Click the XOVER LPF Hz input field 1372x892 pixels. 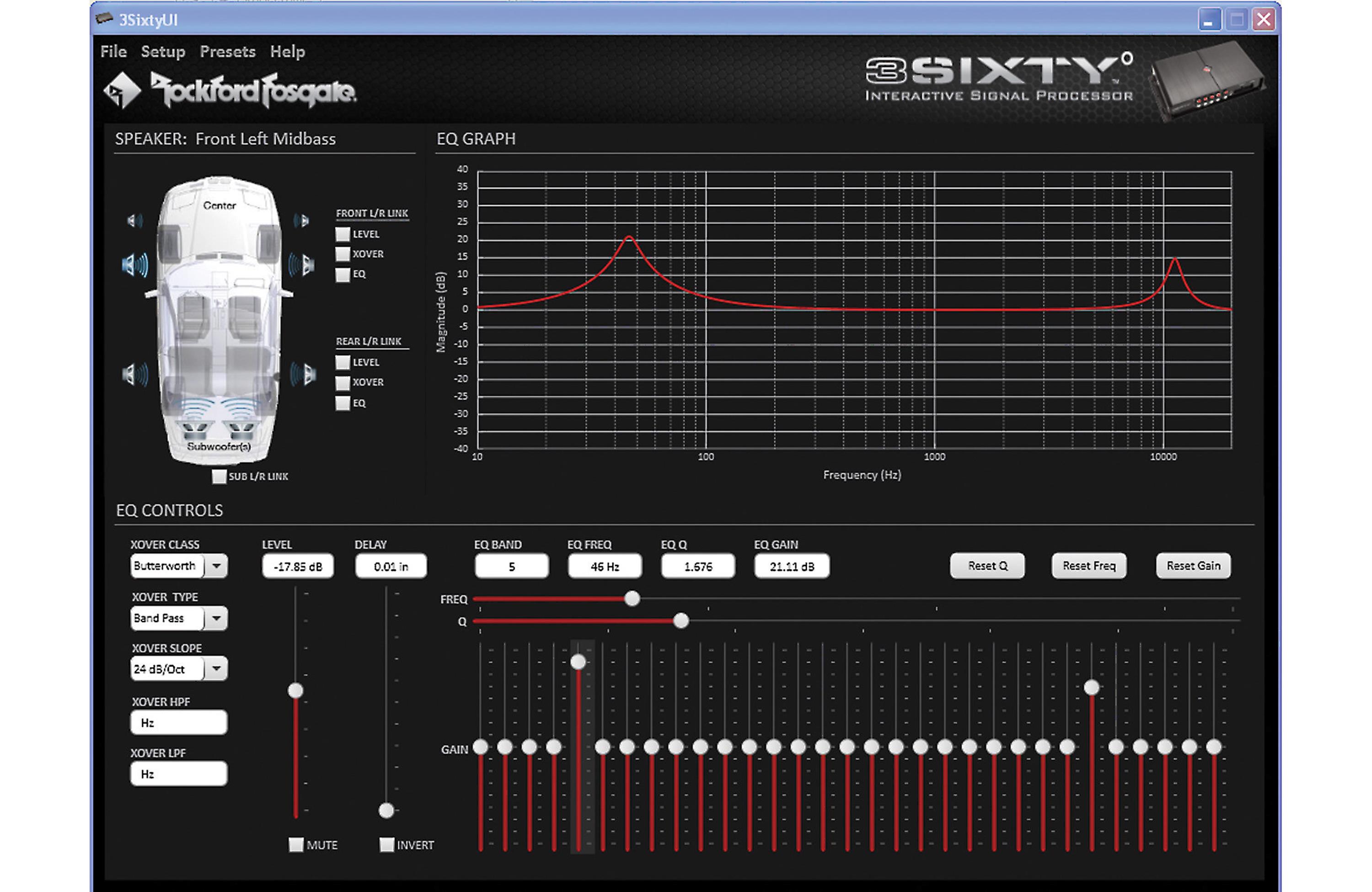pyautogui.click(x=179, y=774)
